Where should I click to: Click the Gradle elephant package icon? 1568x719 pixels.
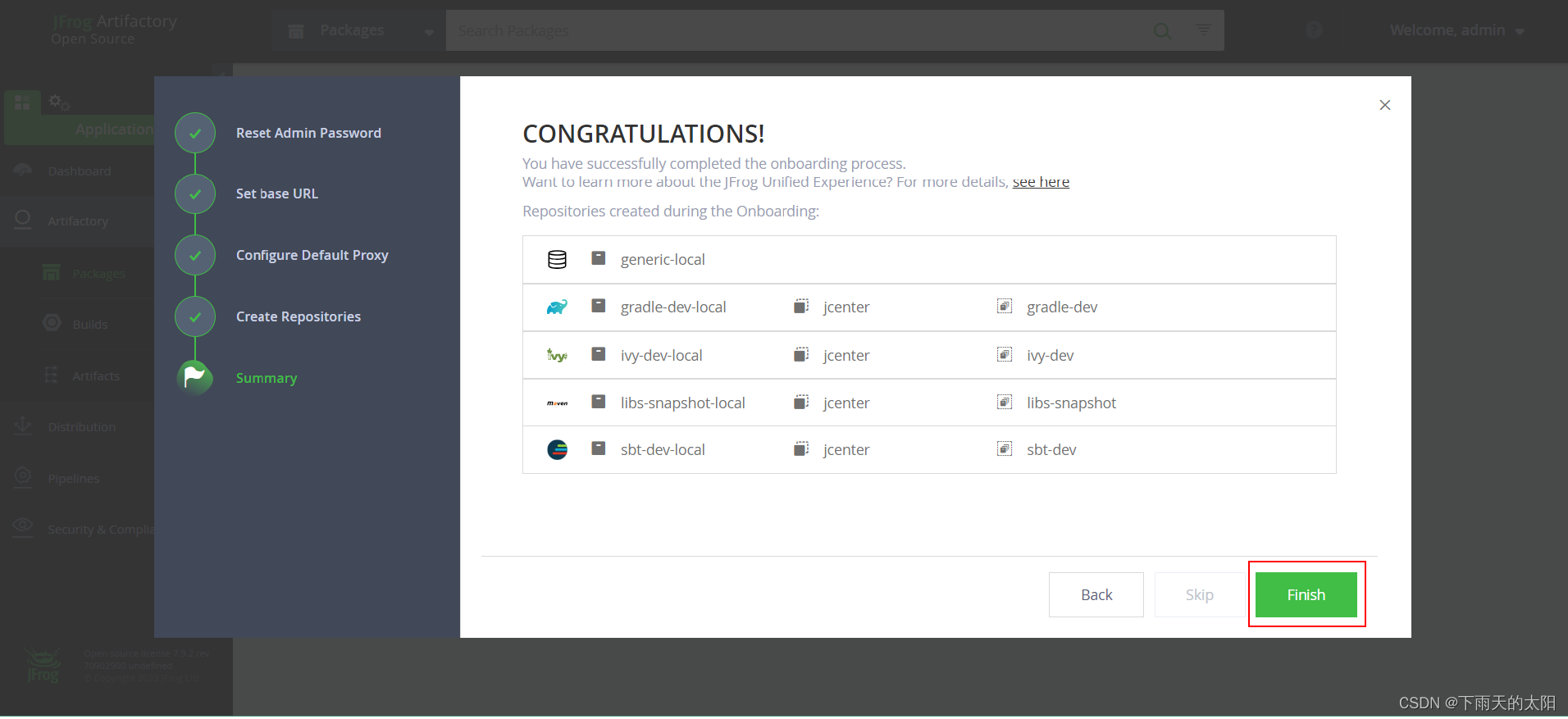coord(557,307)
